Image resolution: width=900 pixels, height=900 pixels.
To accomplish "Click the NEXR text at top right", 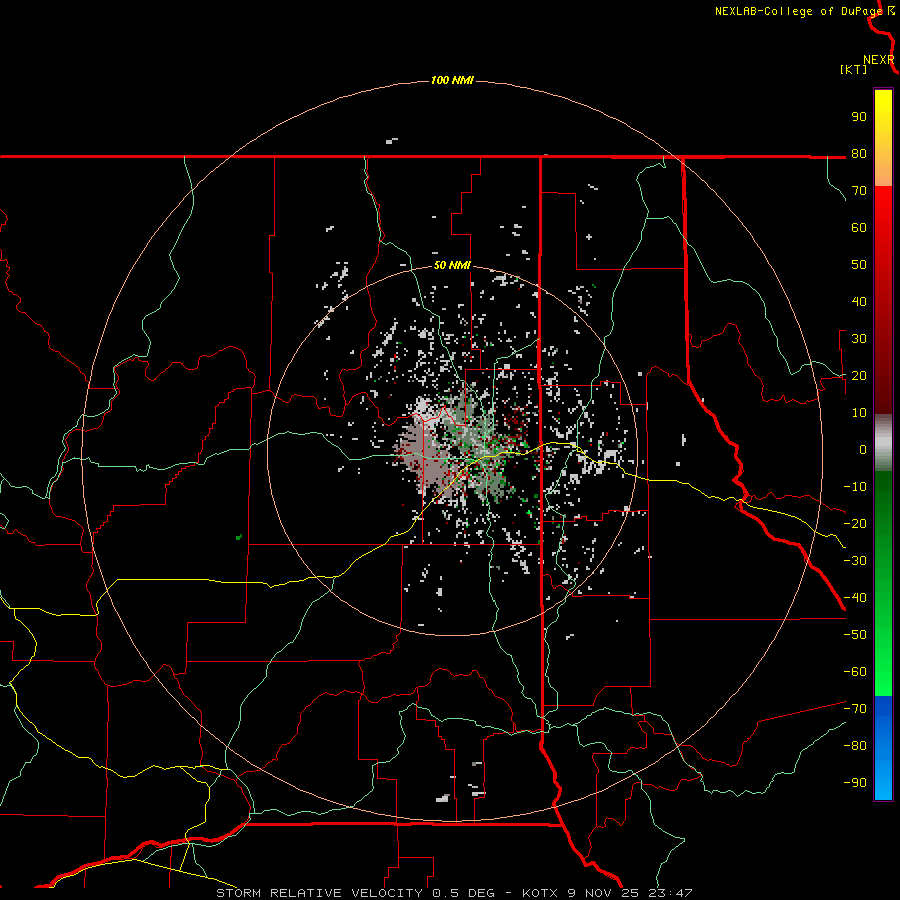I will click(878, 60).
